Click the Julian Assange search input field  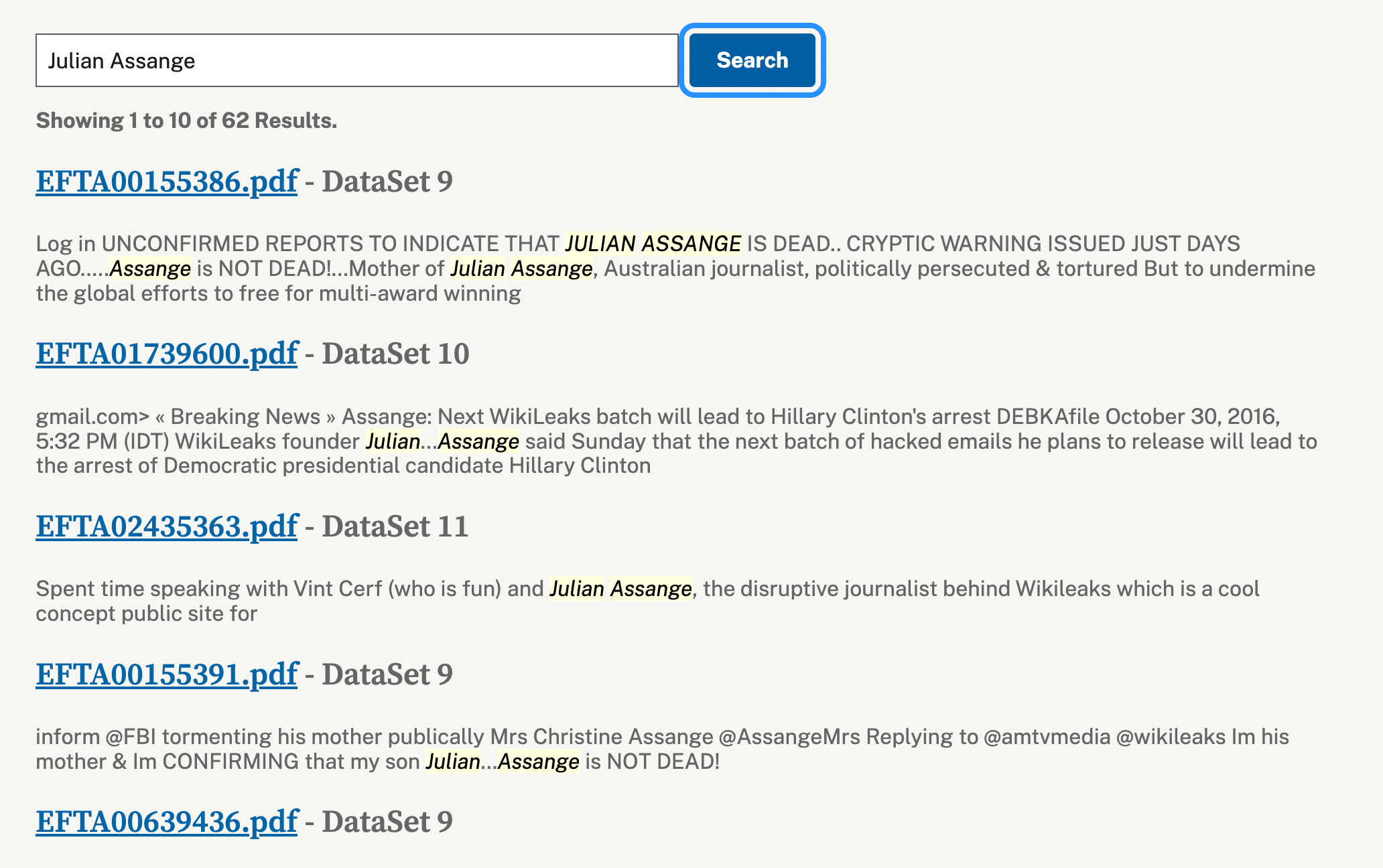[356, 60]
